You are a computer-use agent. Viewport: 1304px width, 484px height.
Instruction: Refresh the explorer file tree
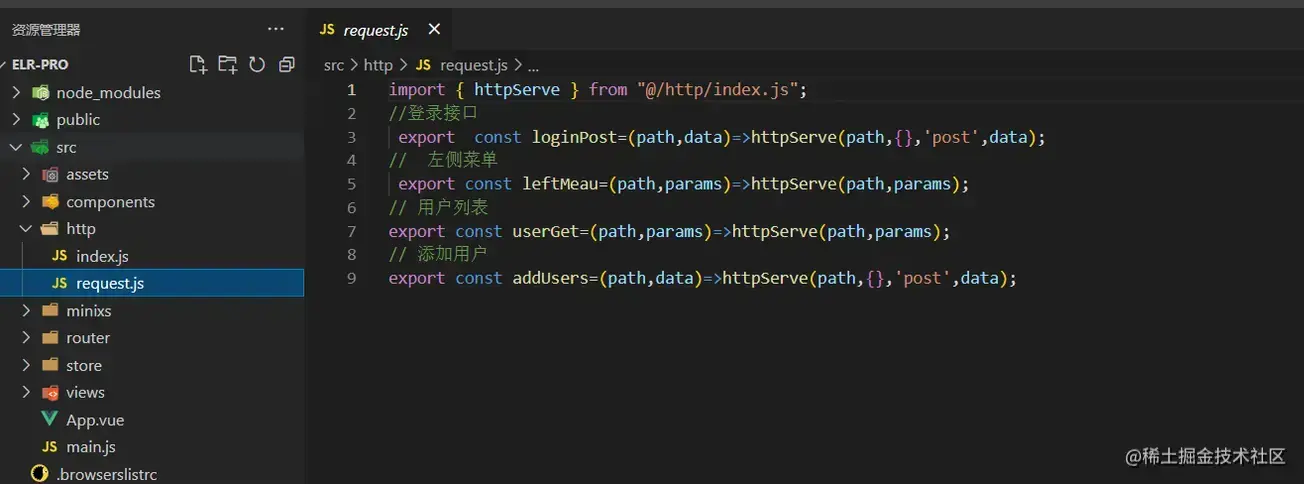[x=257, y=64]
